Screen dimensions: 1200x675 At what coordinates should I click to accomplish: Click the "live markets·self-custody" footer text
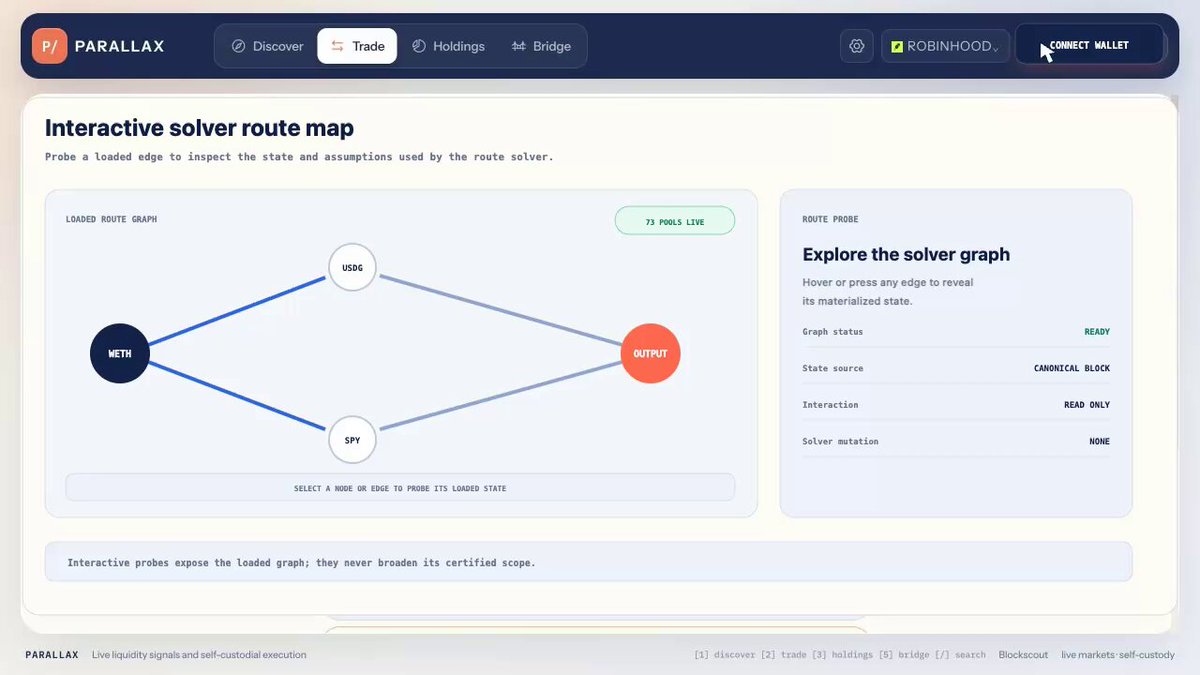[1118, 655]
